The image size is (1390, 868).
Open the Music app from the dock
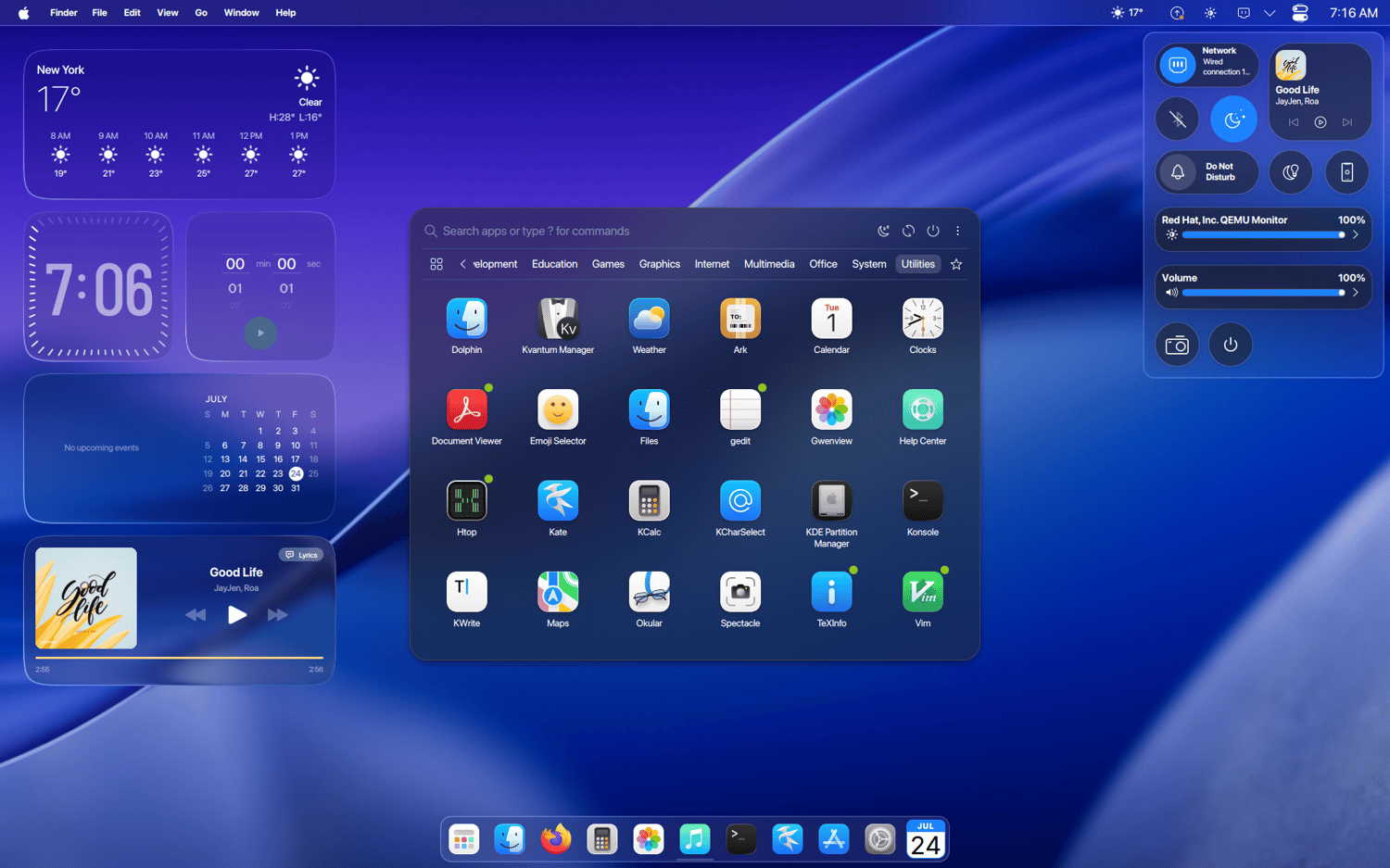pyautogui.click(x=695, y=839)
